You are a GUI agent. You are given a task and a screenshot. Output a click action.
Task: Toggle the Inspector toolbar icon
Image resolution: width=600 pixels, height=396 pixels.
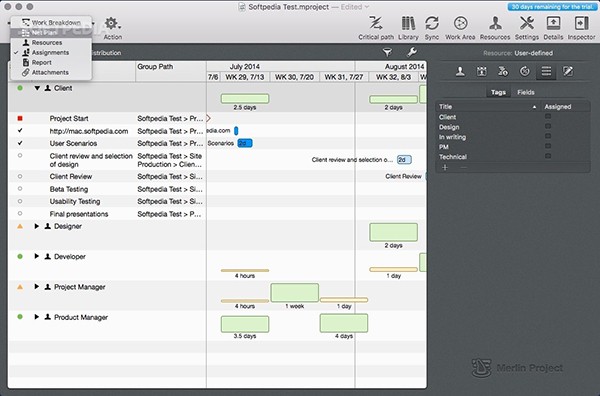[x=581, y=23]
